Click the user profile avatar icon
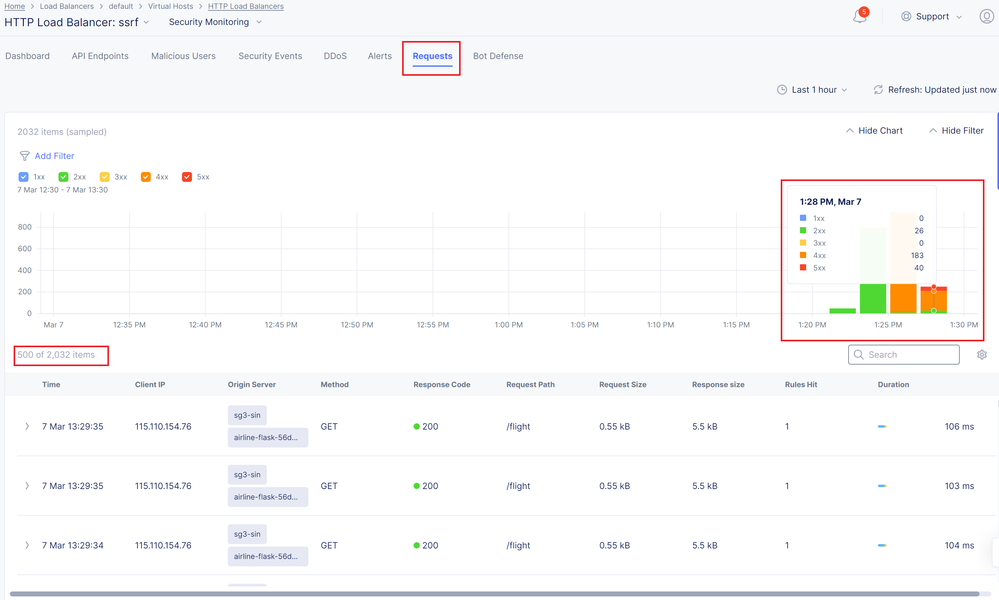This screenshot has height=600, width=999. pyautogui.click(x=986, y=17)
